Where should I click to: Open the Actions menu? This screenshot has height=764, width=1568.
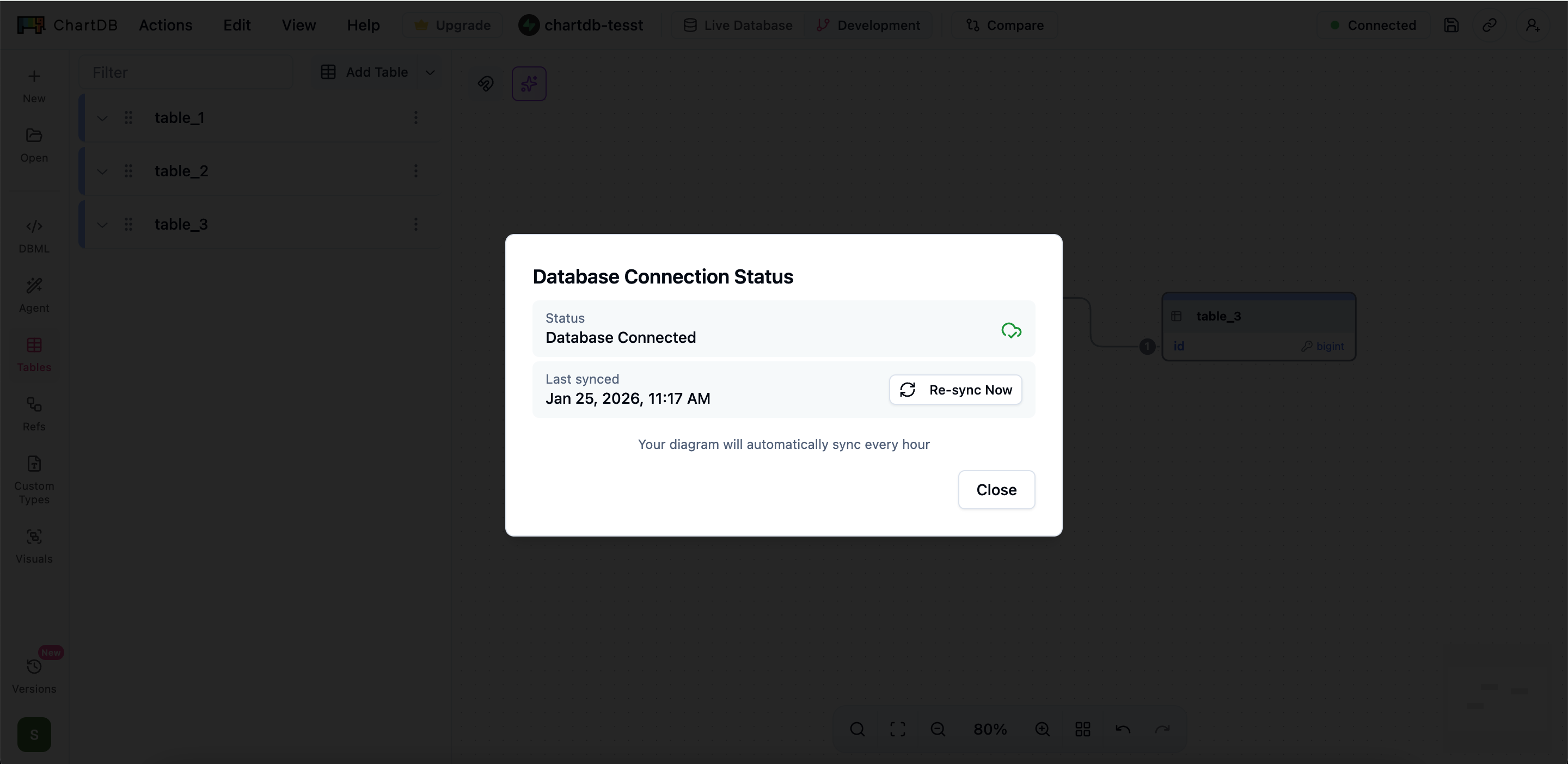[x=166, y=25]
